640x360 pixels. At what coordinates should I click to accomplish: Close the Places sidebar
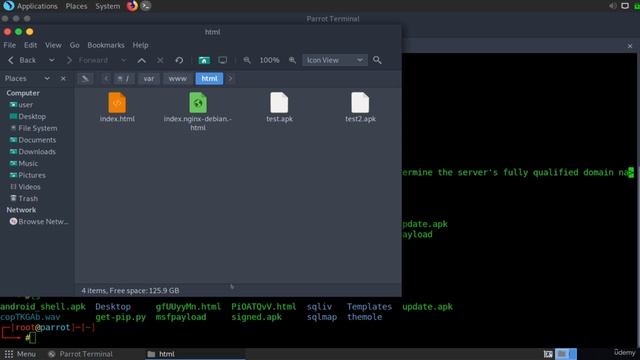pyautogui.click(x=63, y=78)
